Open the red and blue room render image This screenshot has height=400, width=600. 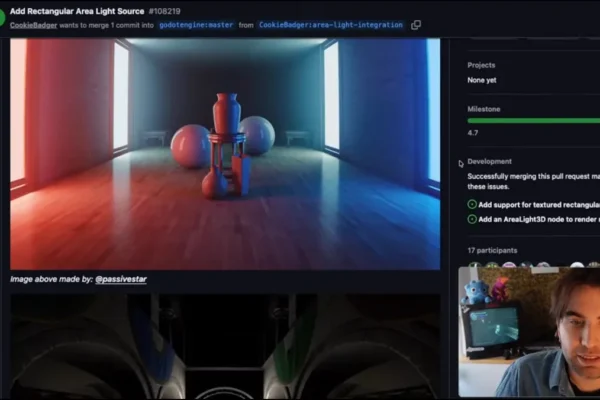[x=225, y=154]
